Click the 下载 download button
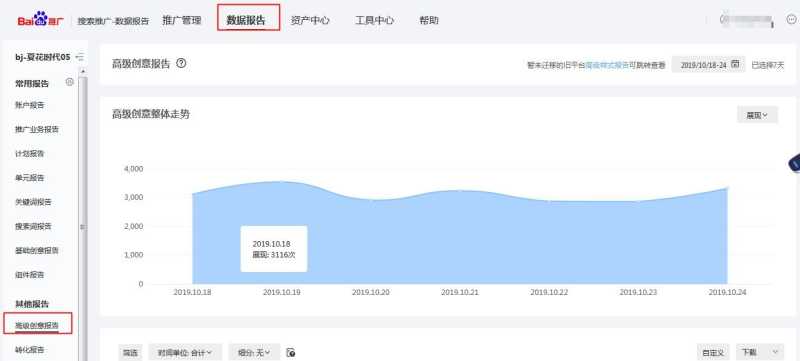The width and height of the screenshot is (800, 361). (749, 352)
